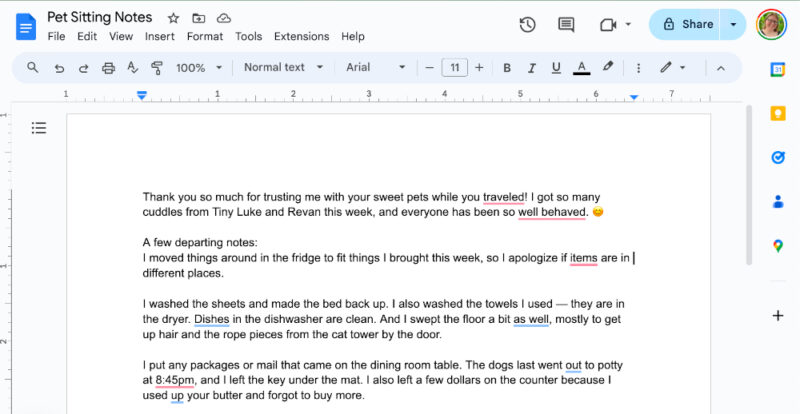
Task: Open the Extensions menu
Action: 302,36
